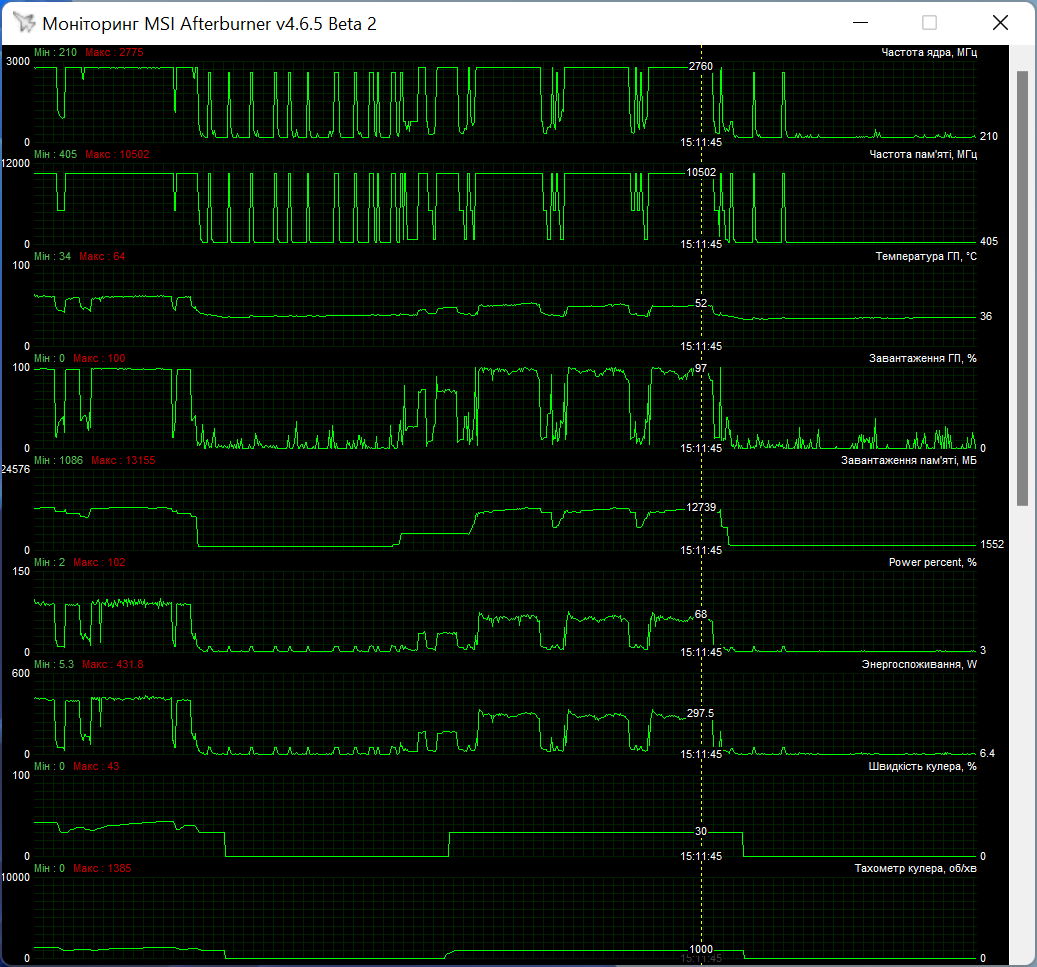Select the 'Завантаження ГП, %' graph title
Viewport: 1037px width, 967px height.
(923, 358)
